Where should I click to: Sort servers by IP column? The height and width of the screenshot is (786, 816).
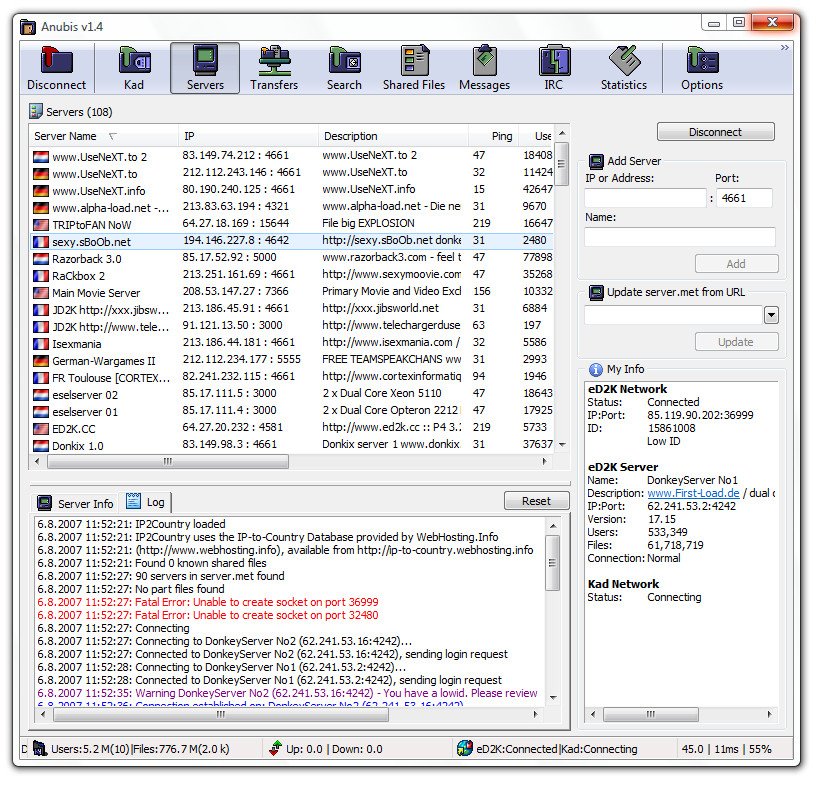click(x=248, y=136)
